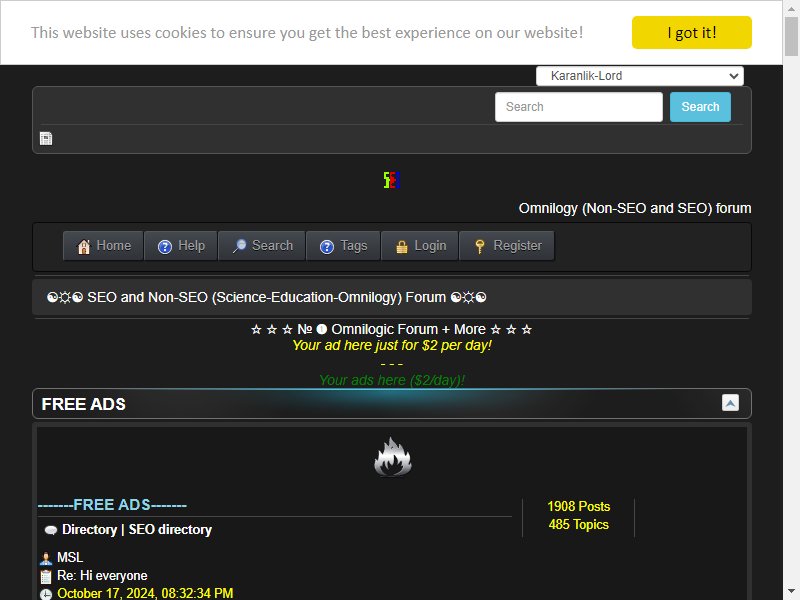Click Omnilogic Forum + More link
This screenshot has width=800, height=600.
tap(391, 330)
